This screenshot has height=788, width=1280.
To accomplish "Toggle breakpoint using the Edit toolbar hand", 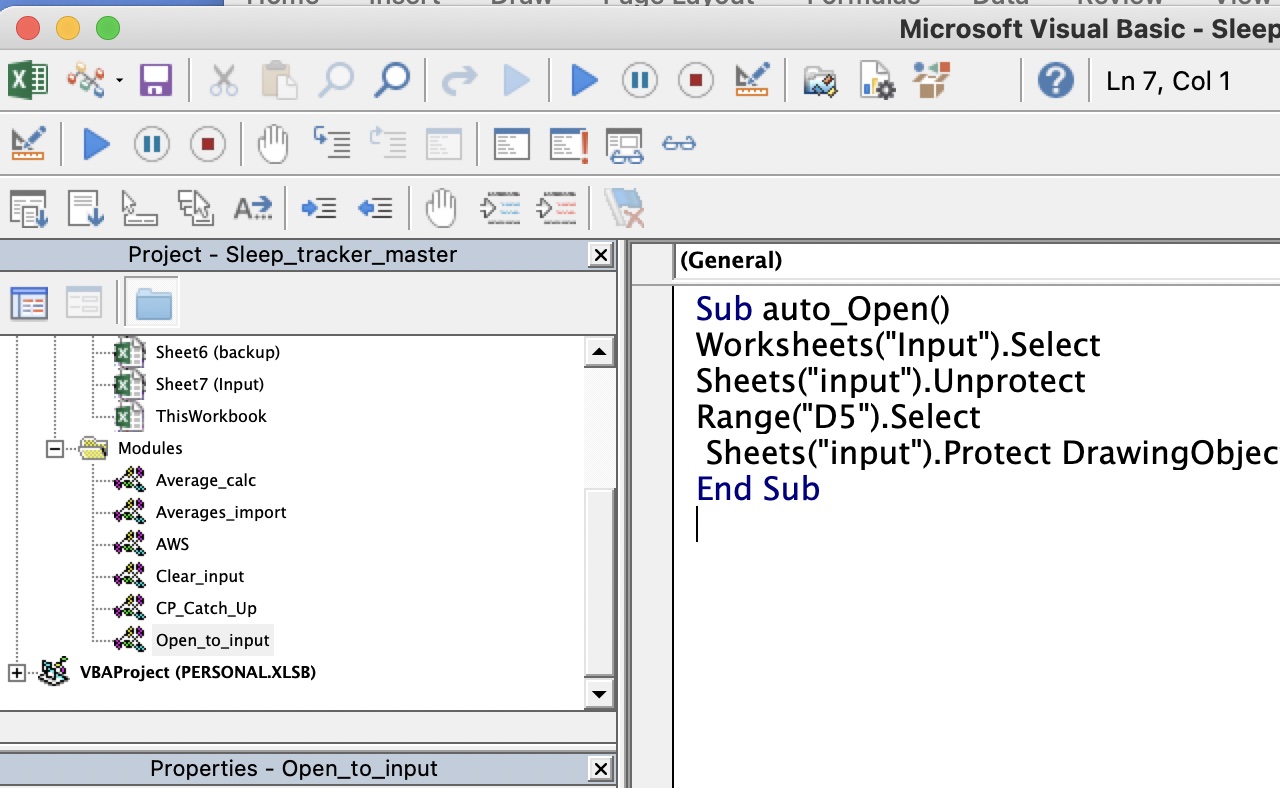I will pos(441,208).
